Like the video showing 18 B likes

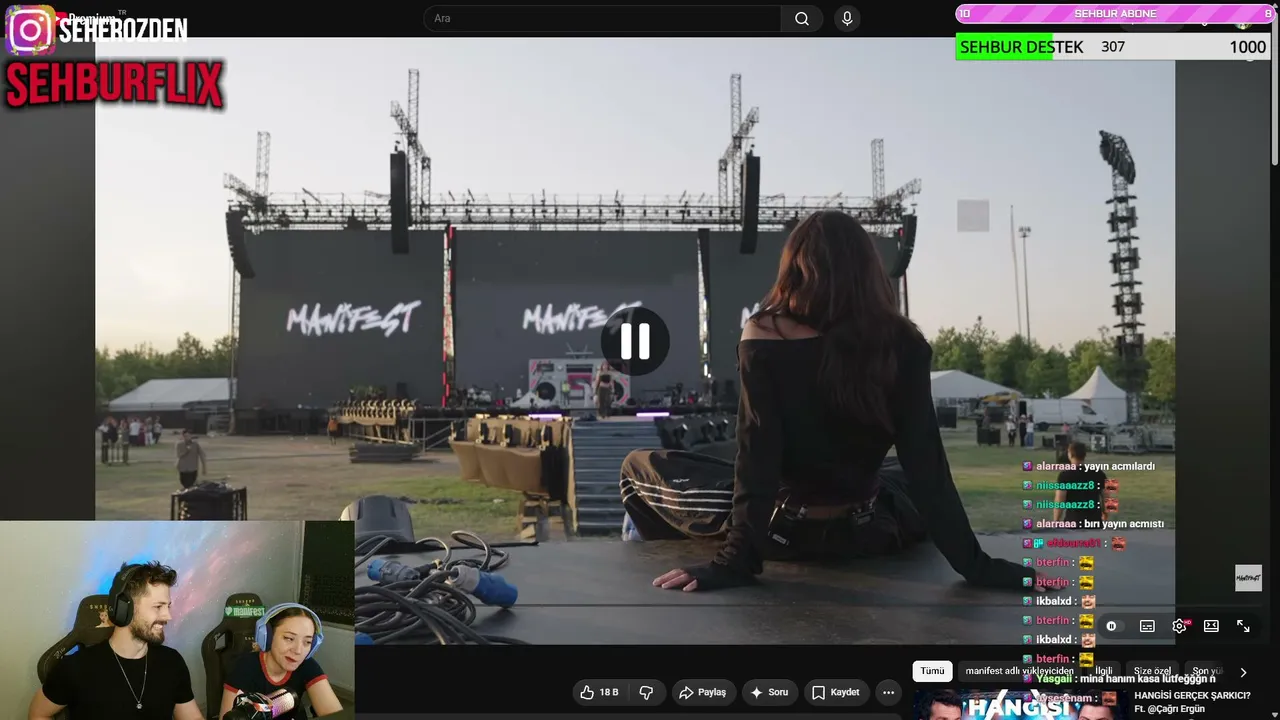[x=599, y=692]
